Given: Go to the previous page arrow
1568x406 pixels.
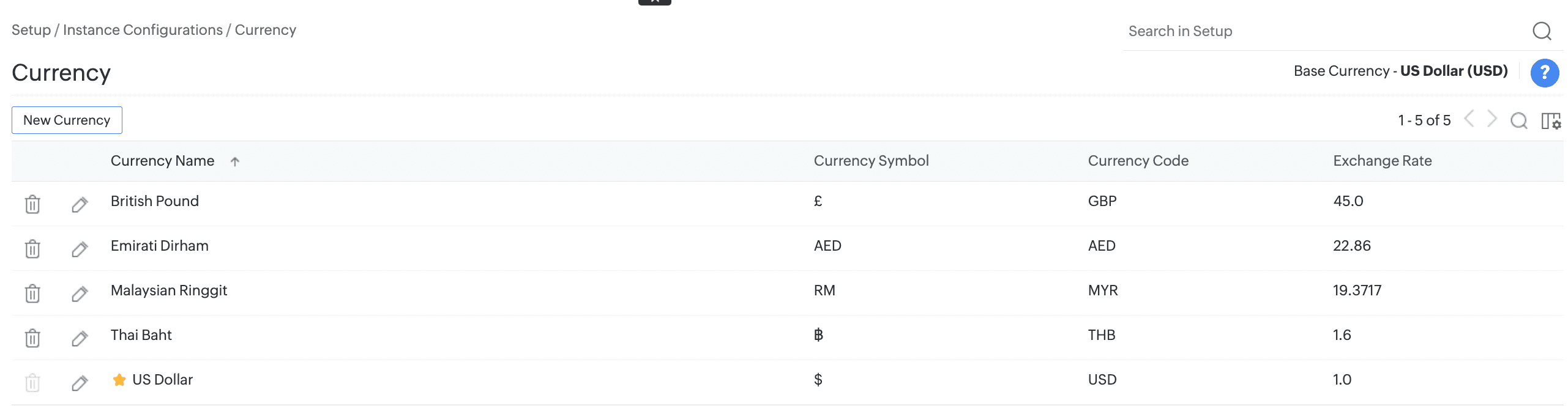Looking at the screenshot, I should 1469,119.
